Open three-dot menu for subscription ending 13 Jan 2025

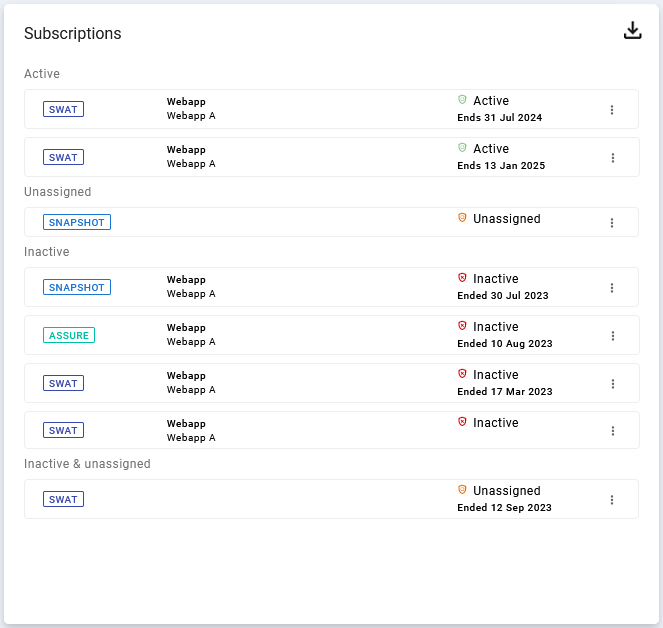pyautogui.click(x=612, y=158)
